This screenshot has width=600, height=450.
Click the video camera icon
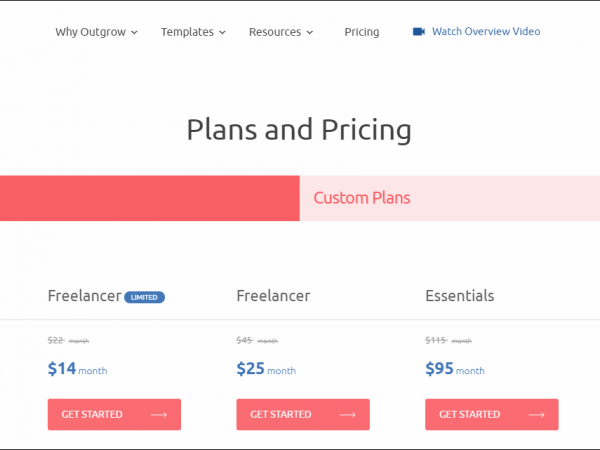(x=418, y=32)
